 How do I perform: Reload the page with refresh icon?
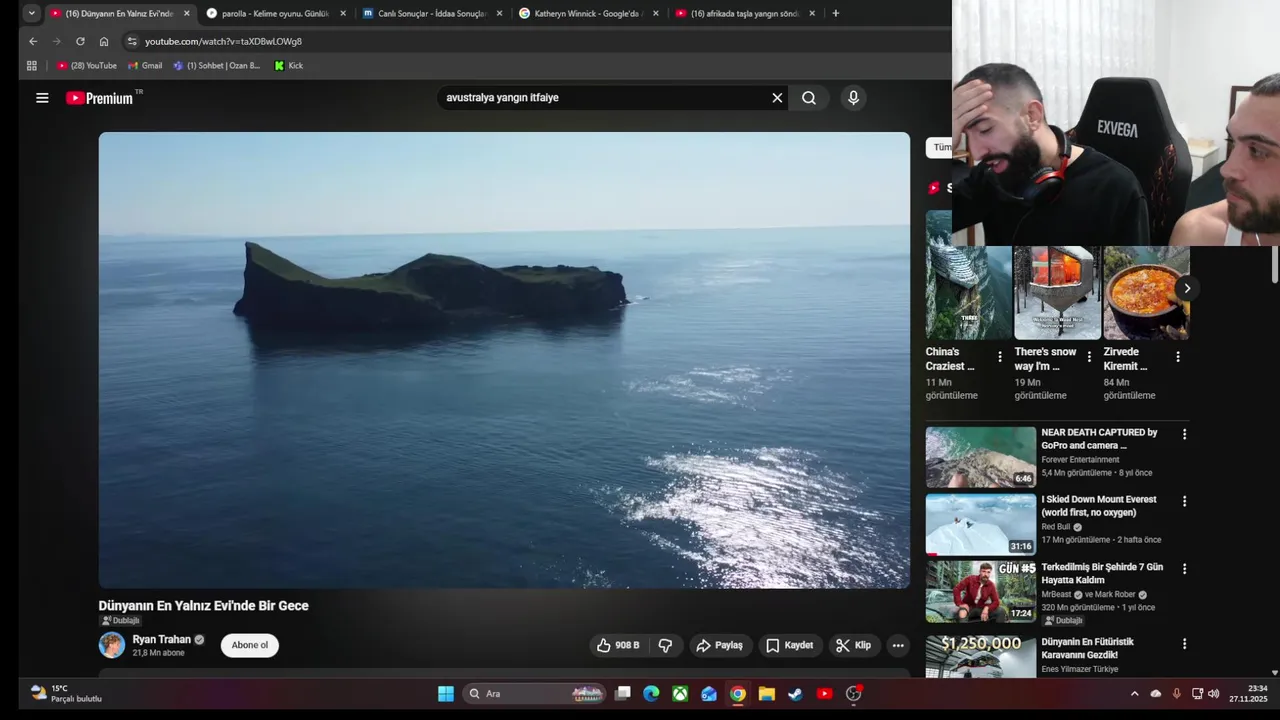tap(80, 41)
